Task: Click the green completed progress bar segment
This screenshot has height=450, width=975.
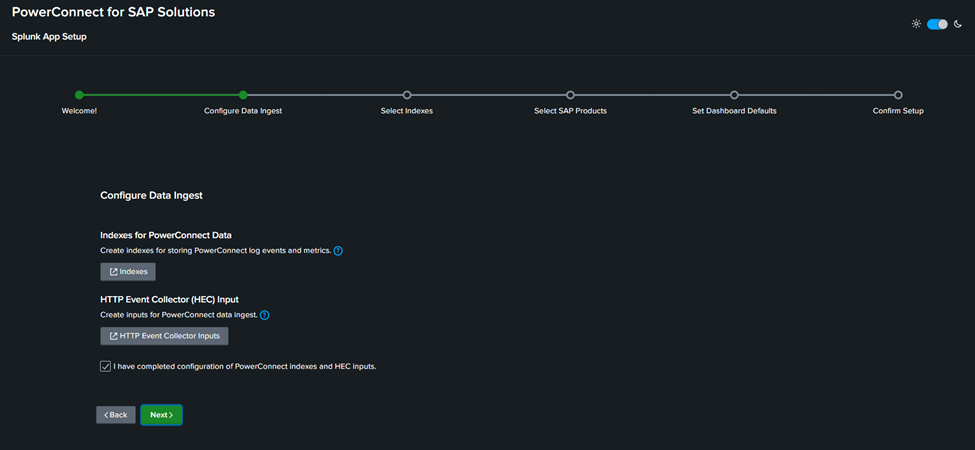Action: pyautogui.click(x=160, y=95)
